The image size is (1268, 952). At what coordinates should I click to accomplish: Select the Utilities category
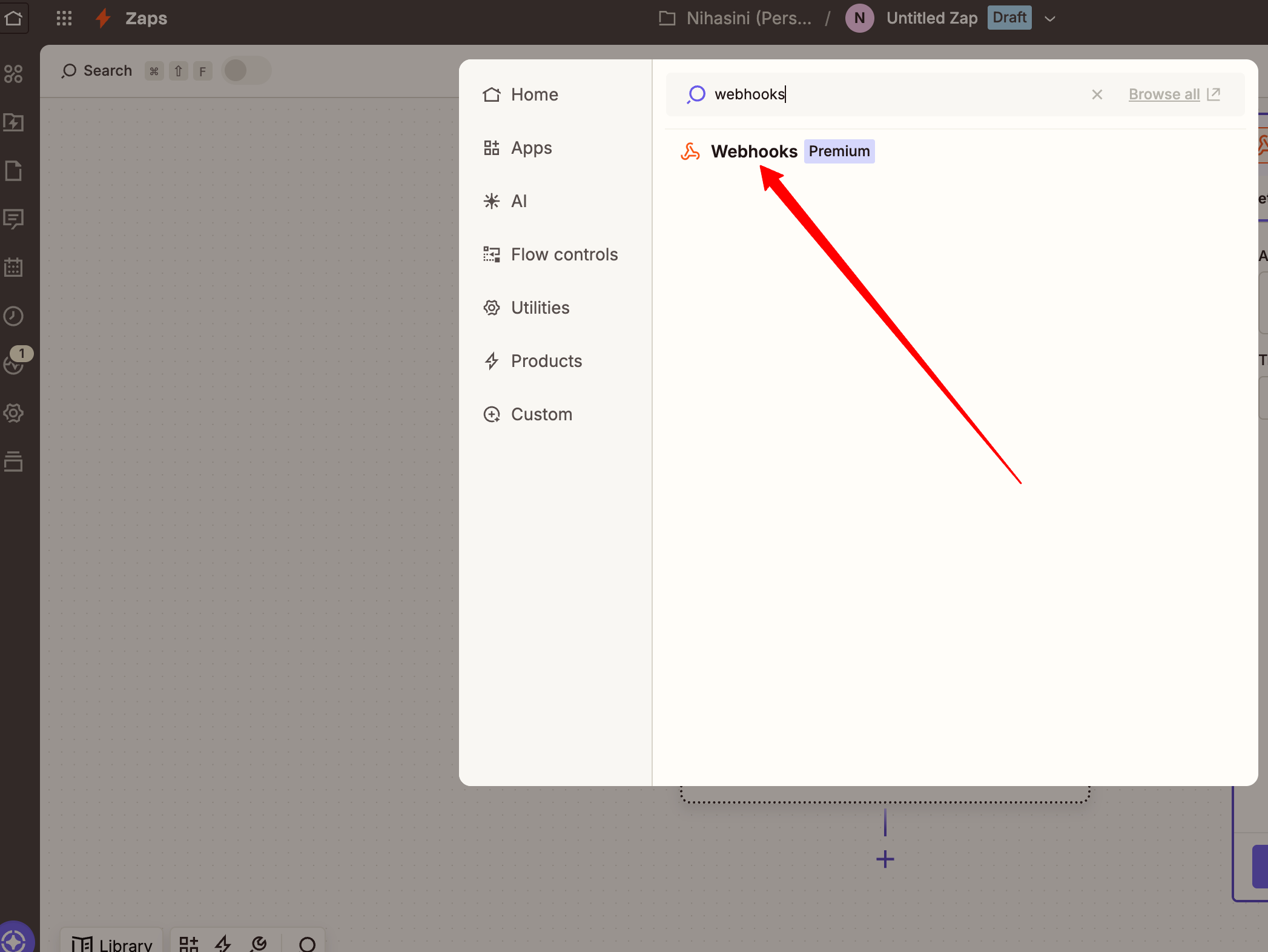click(540, 308)
